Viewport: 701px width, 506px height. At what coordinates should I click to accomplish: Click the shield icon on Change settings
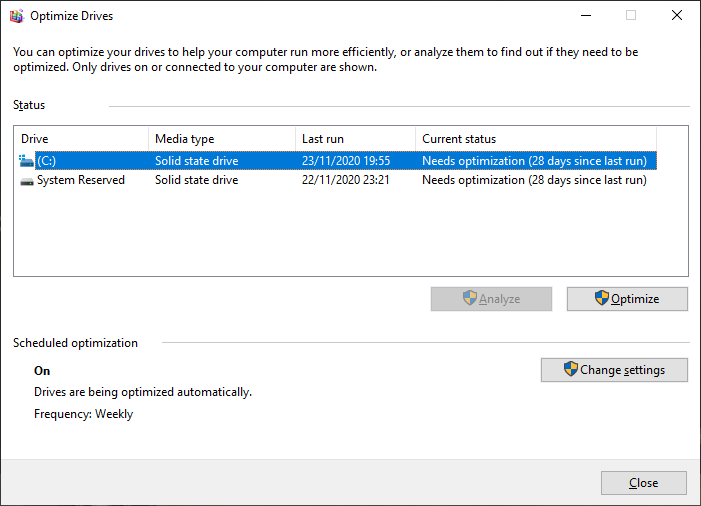570,369
